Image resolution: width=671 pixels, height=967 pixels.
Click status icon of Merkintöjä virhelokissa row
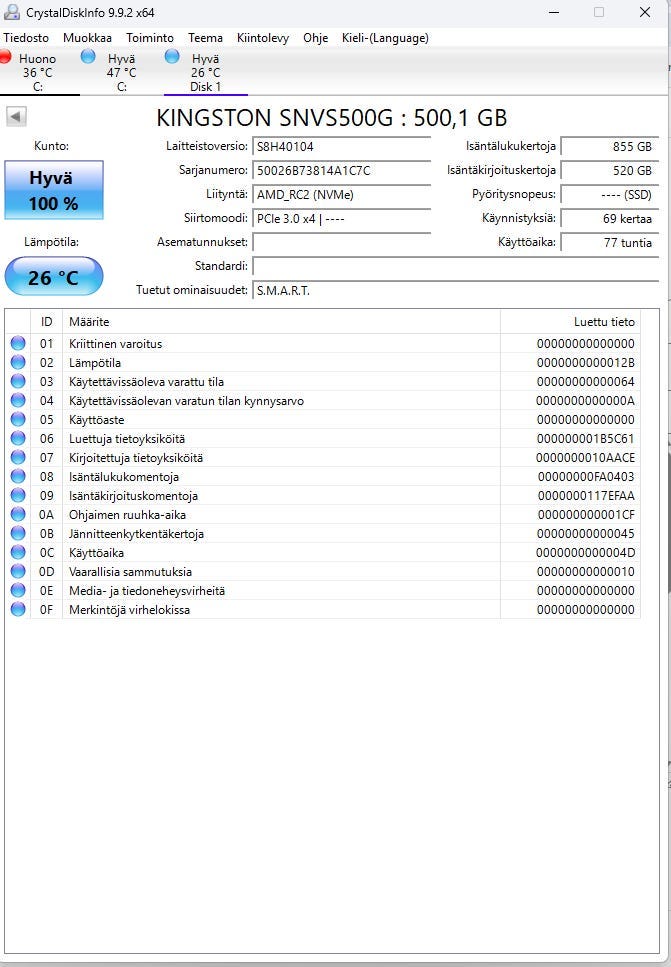click(18, 609)
